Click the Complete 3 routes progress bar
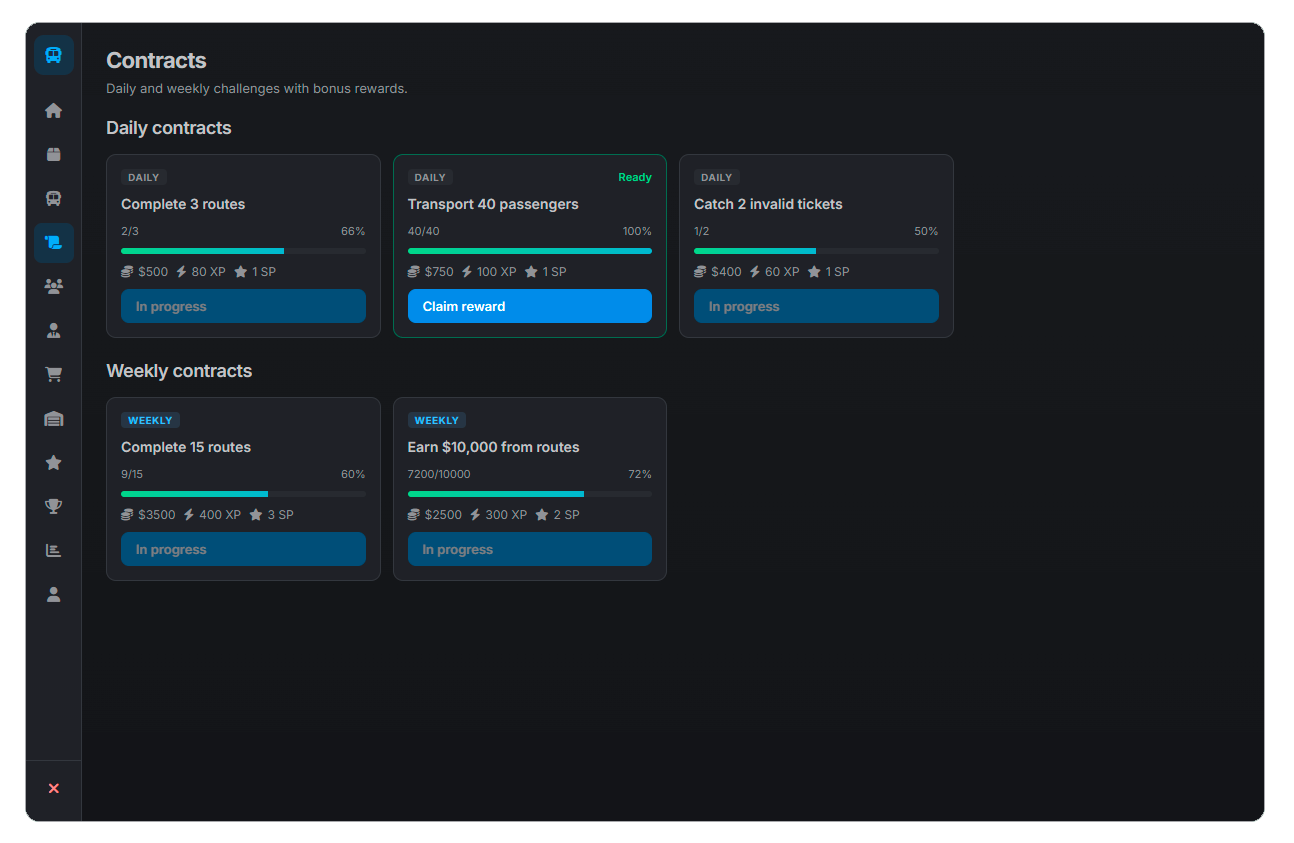 point(243,251)
